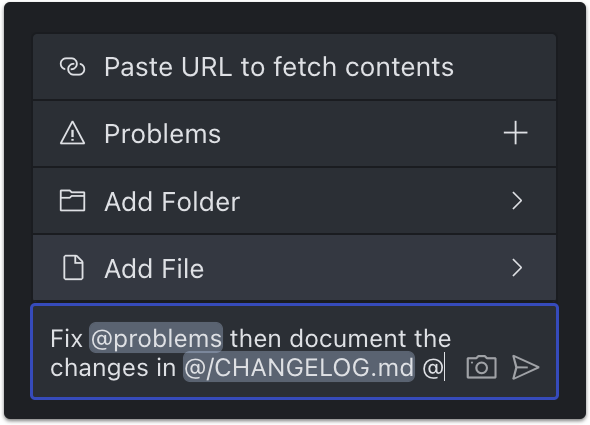Click the file page icon for Add File
The height and width of the screenshot is (425, 590).
click(x=73, y=268)
